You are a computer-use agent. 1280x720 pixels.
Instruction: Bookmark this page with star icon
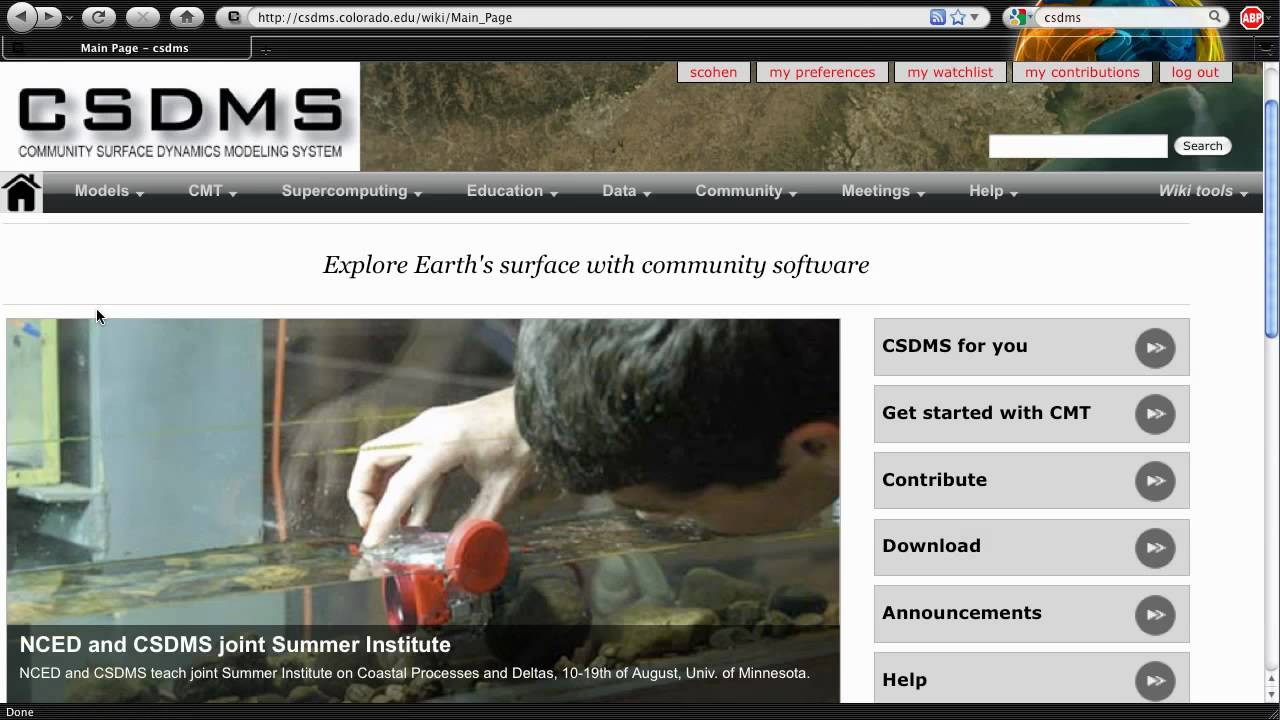[958, 17]
